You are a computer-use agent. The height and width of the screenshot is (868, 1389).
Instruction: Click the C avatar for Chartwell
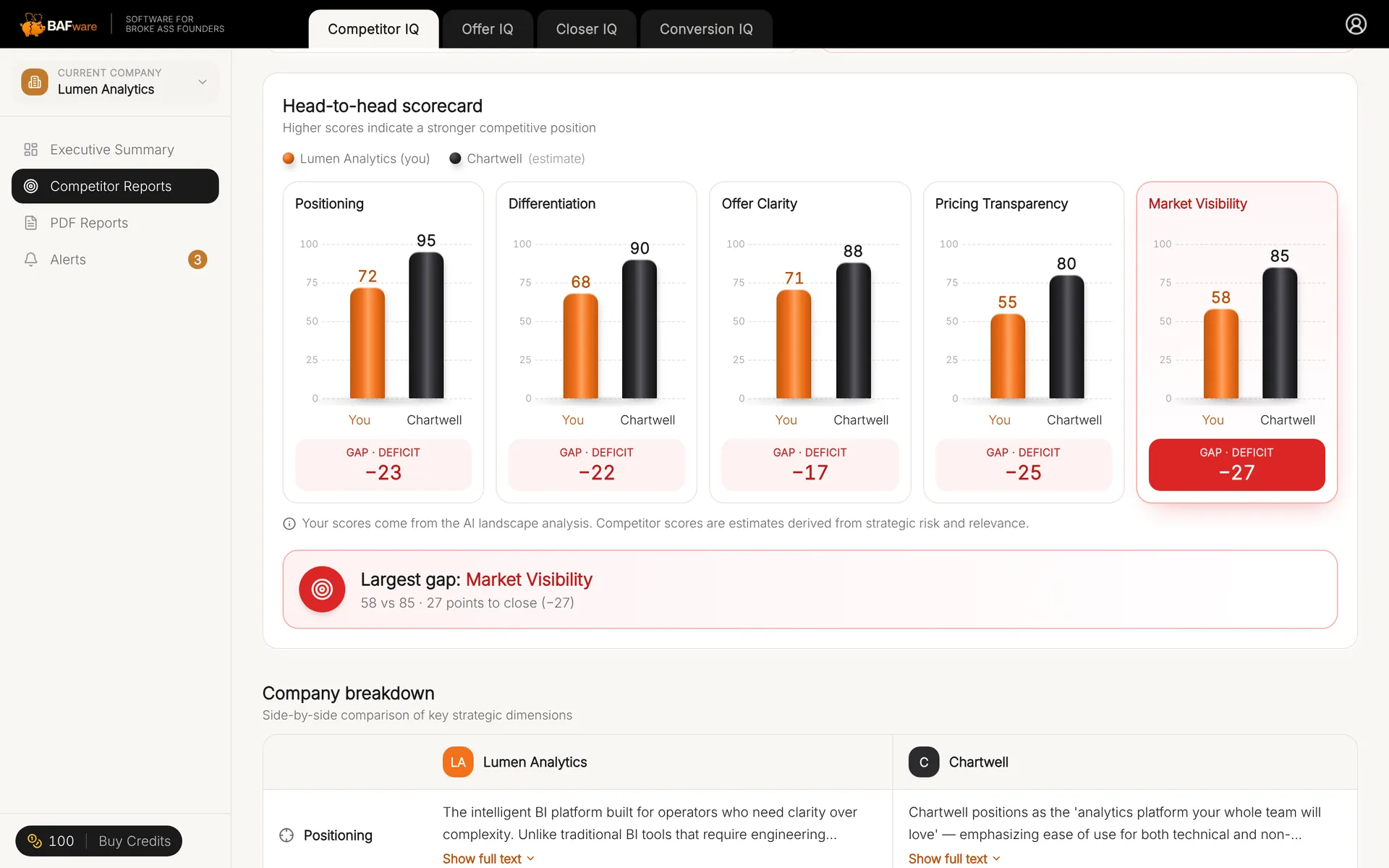pos(924,762)
